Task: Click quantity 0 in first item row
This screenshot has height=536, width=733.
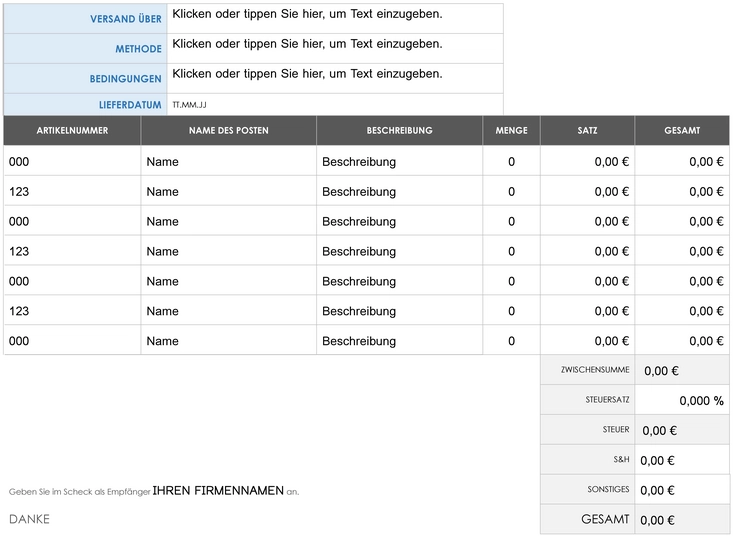Action: [x=511, y=162]
